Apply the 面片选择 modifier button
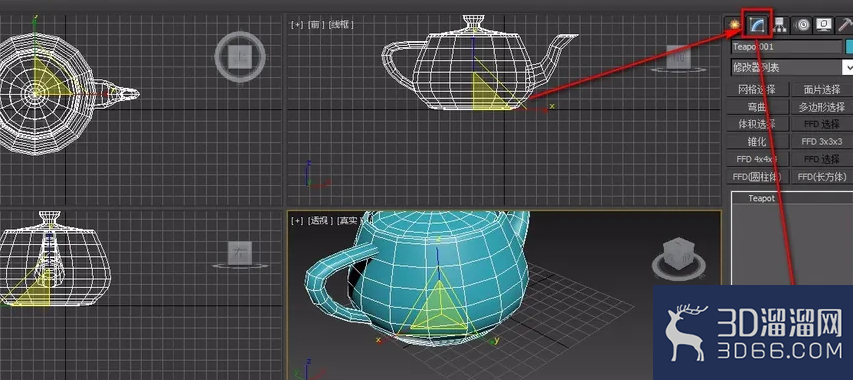Viewport: 853px width, 380px height. tap(821, 89)
